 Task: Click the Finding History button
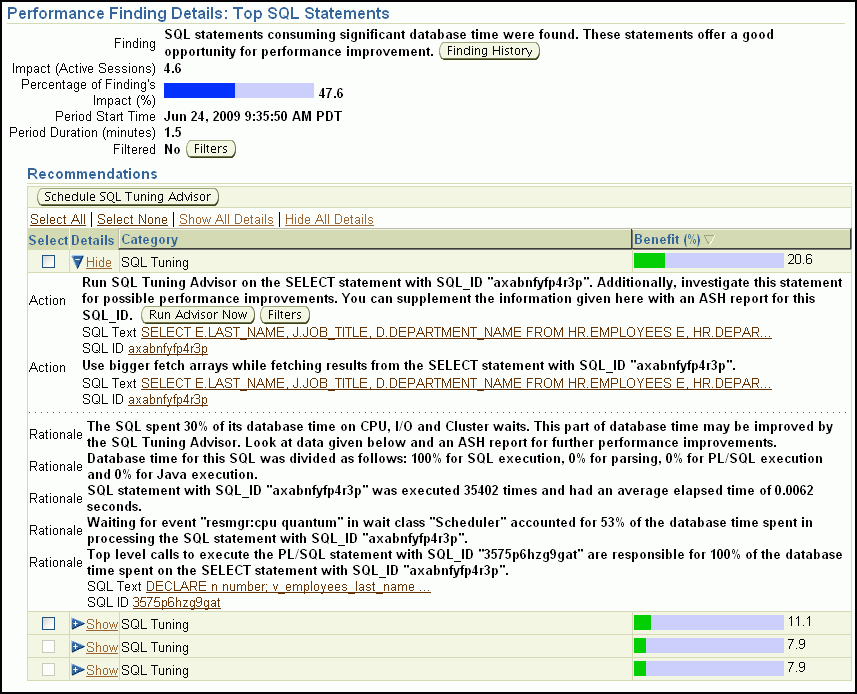[489, 51]
